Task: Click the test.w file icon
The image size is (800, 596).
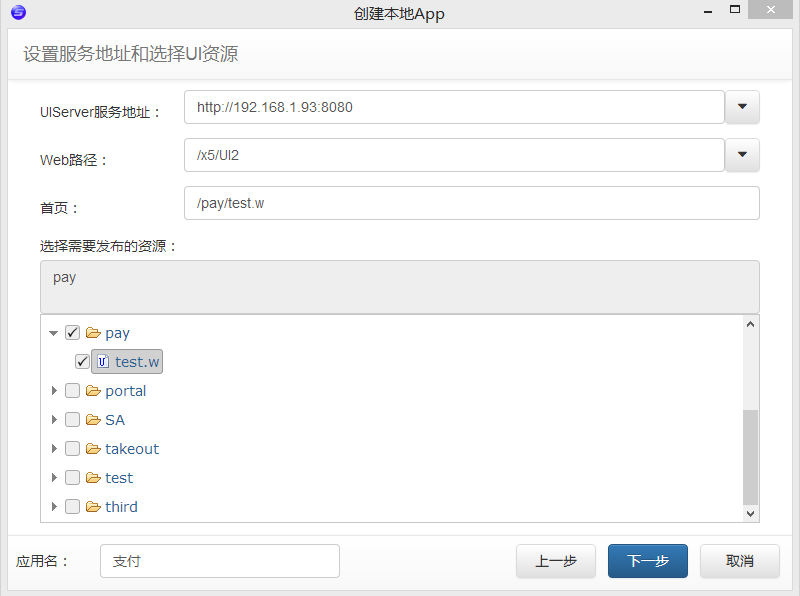Action: pyautogui.click(x=103, y=362)
